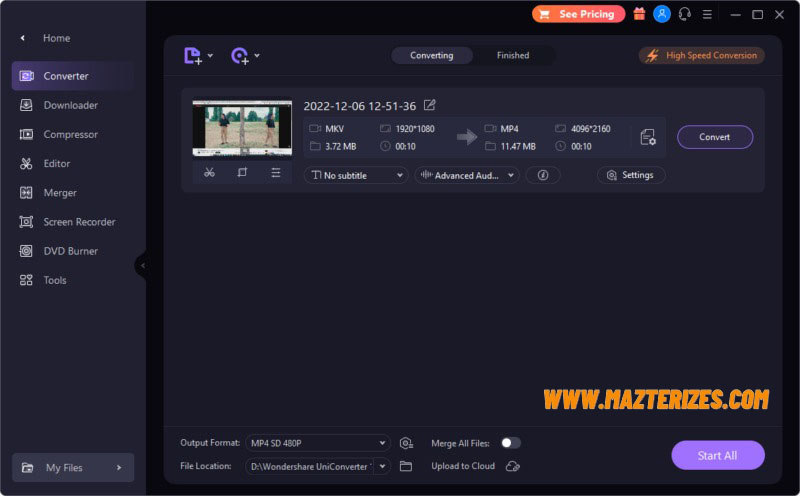Click the file name 2022-12-06 12-51-36
Screen dimensions: 800x496
point(360,106)
